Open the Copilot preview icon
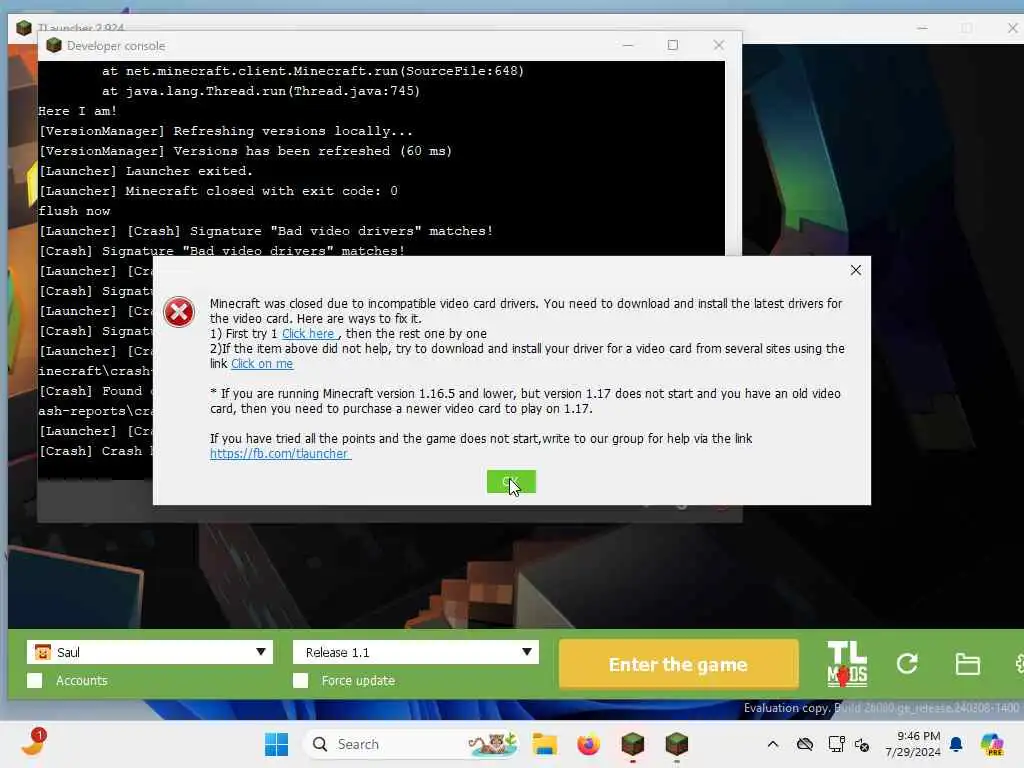 pos(992,744)
